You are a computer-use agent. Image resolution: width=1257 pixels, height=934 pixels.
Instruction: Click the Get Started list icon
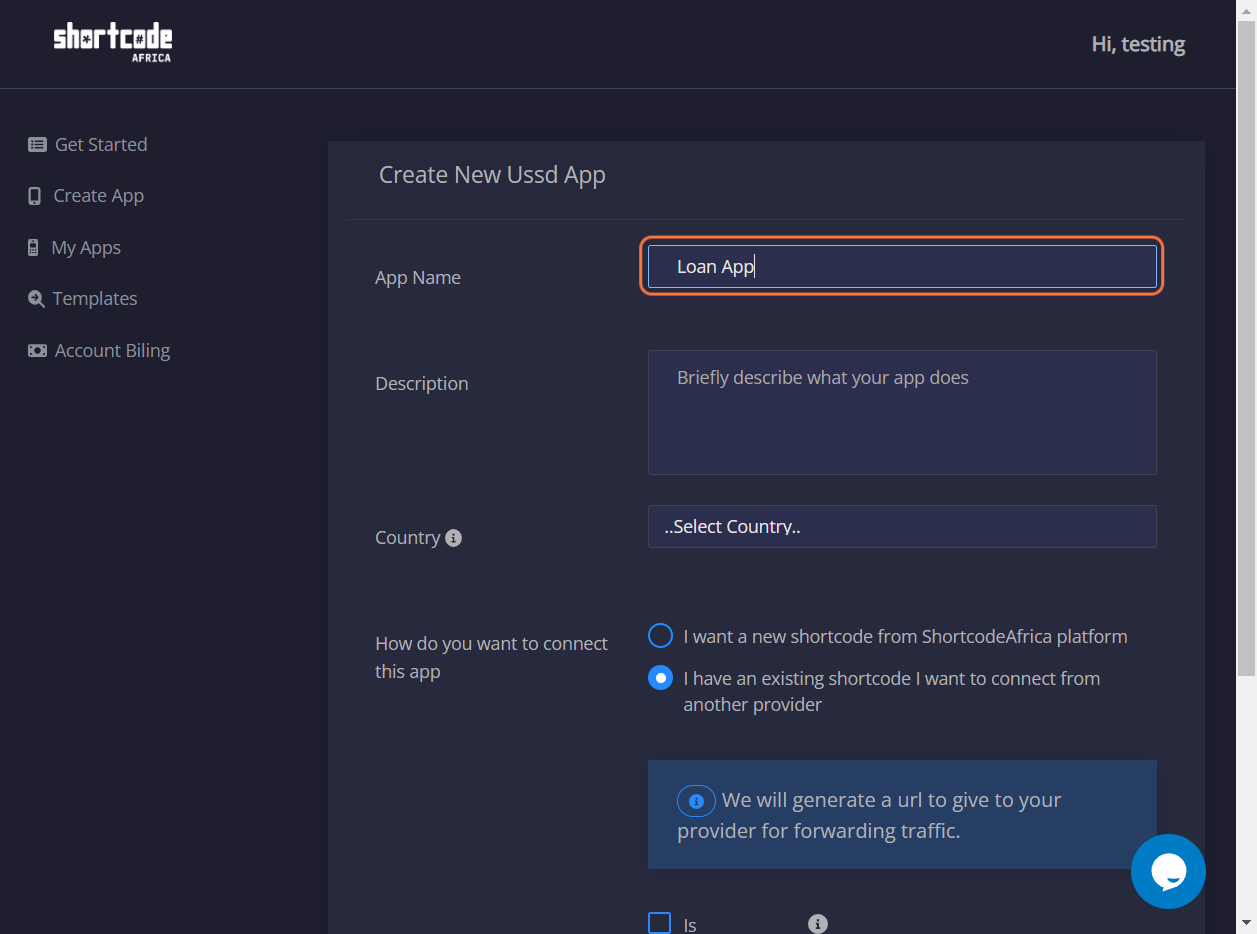[37, 145]
